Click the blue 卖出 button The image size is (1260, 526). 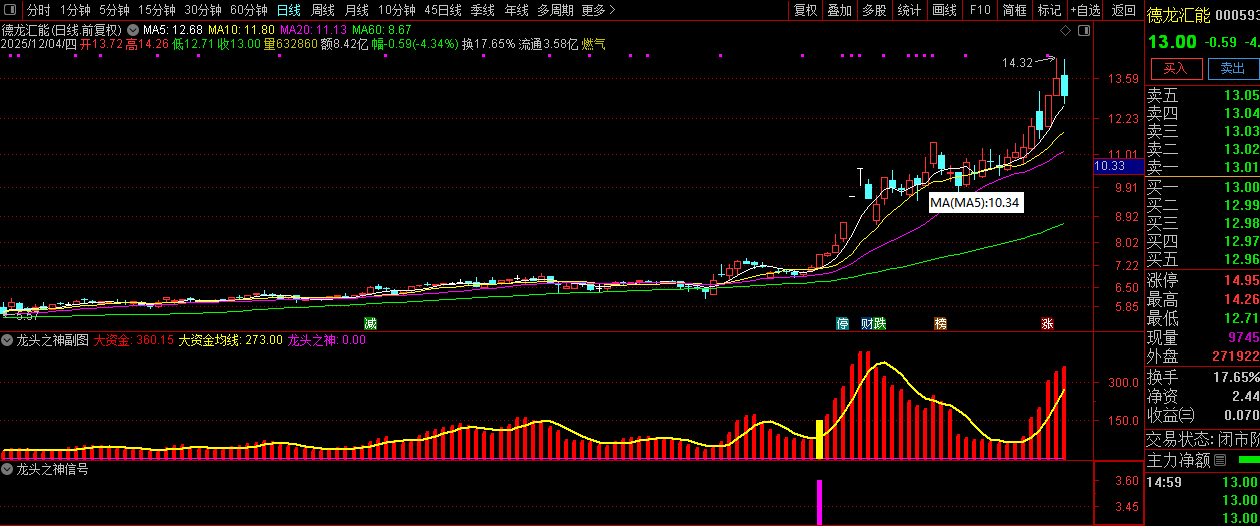tap(1232, 68)
